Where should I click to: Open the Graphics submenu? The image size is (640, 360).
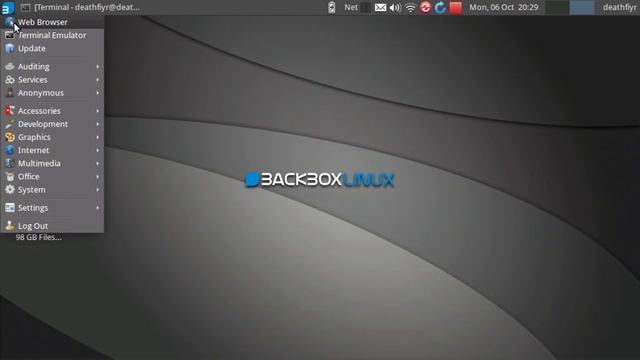point(52,137)
